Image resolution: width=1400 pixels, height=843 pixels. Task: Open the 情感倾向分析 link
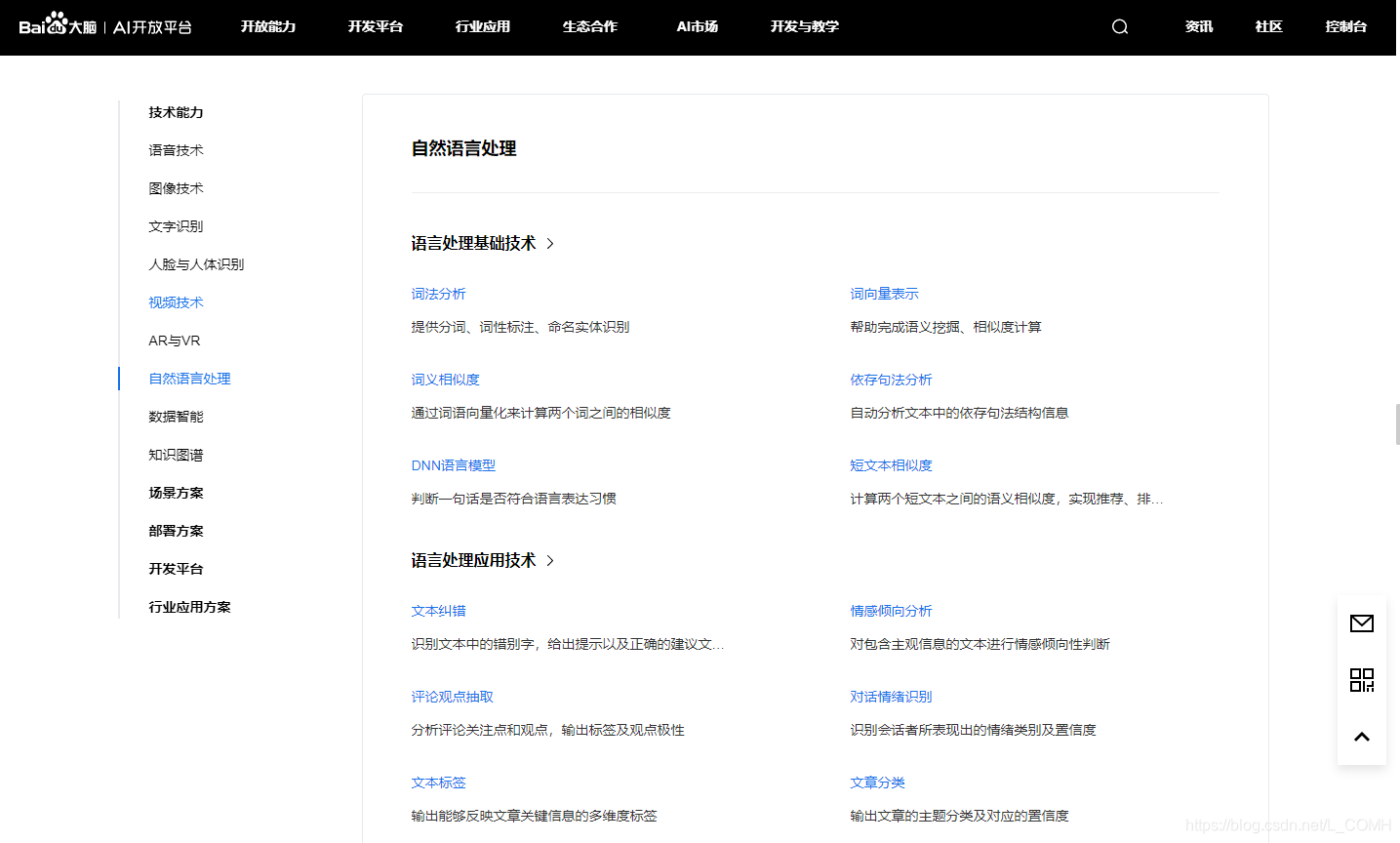click(x=892, y=611)
